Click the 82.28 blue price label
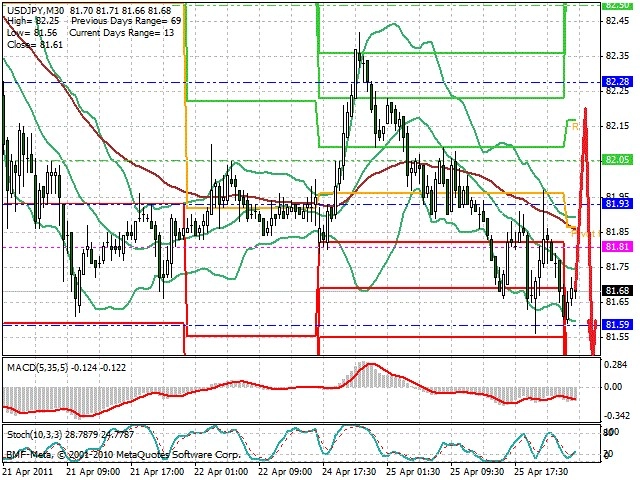This screenshot has width=640, height=480. coord(617,82)
